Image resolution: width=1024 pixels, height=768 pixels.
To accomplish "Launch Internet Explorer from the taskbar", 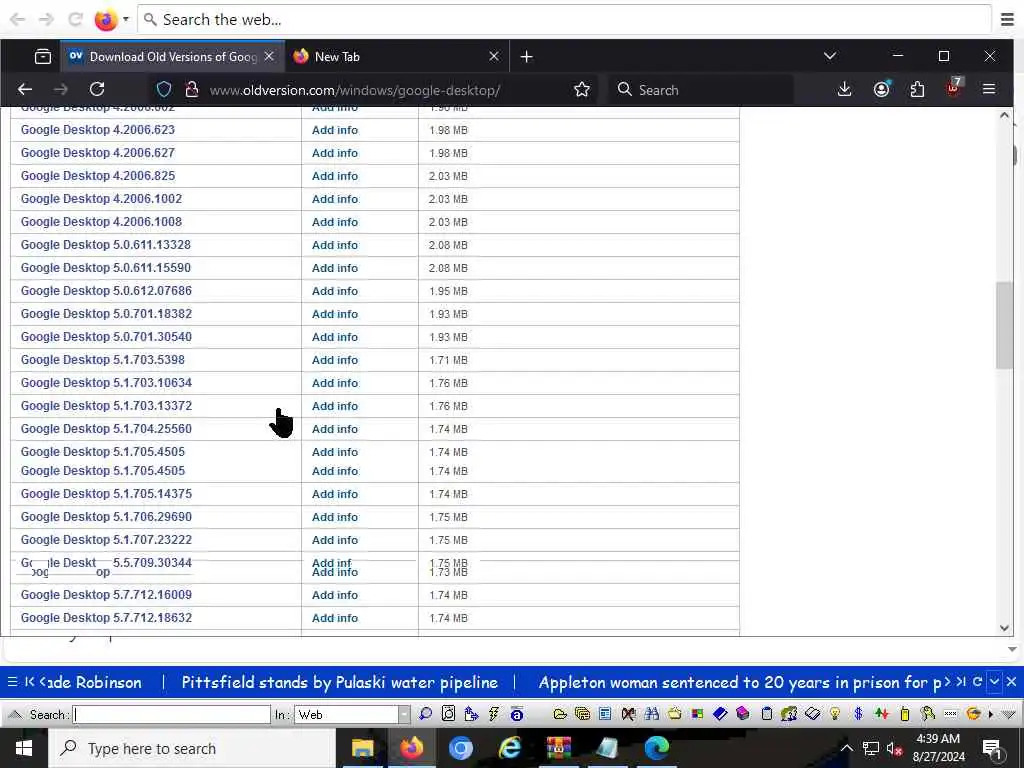I will [509, 748].
